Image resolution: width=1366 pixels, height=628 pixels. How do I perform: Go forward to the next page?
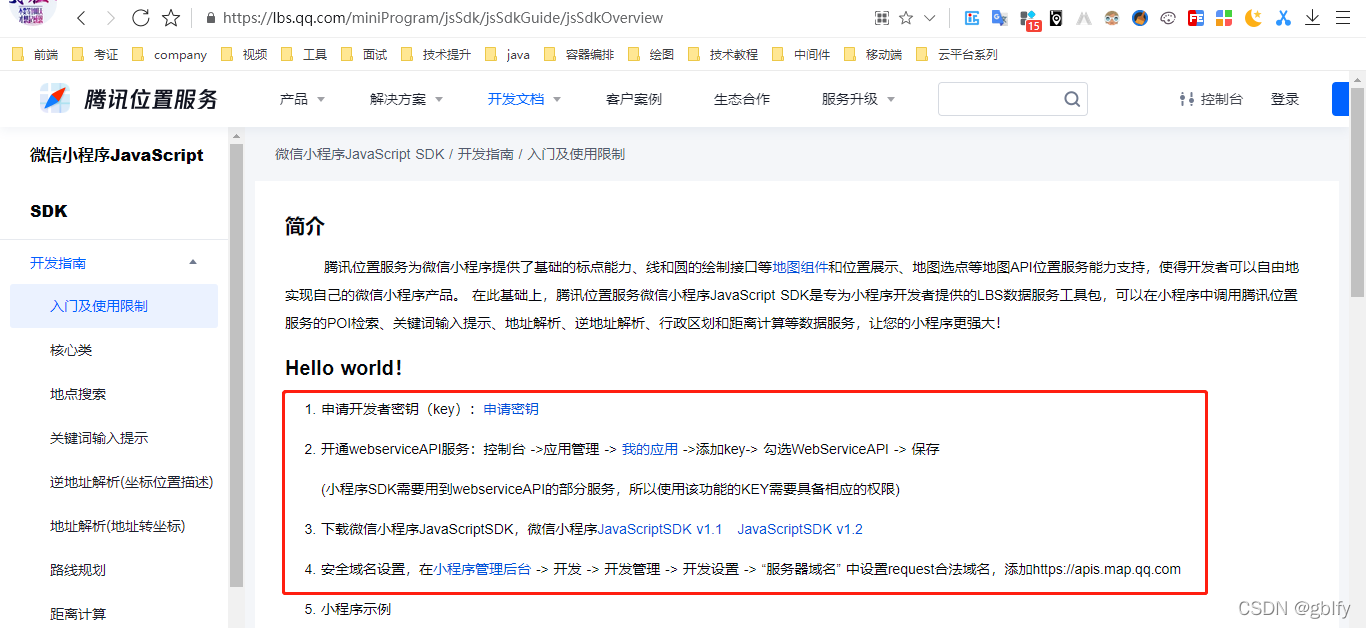pos(110,18)
